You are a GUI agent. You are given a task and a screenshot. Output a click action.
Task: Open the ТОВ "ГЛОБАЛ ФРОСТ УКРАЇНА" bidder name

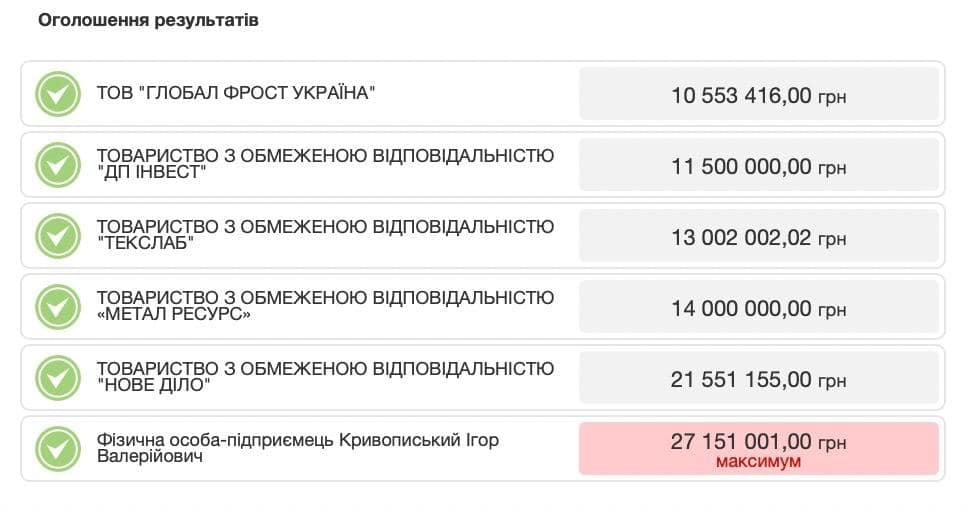(x=236, y=93)
